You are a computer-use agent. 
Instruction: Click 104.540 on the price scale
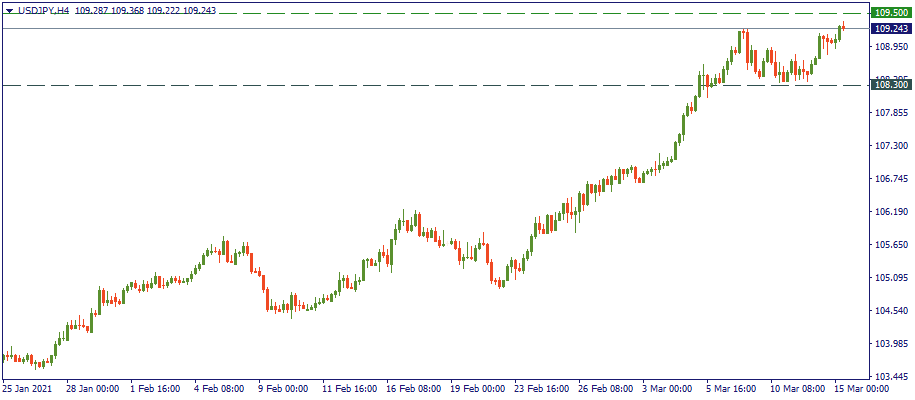889,311
